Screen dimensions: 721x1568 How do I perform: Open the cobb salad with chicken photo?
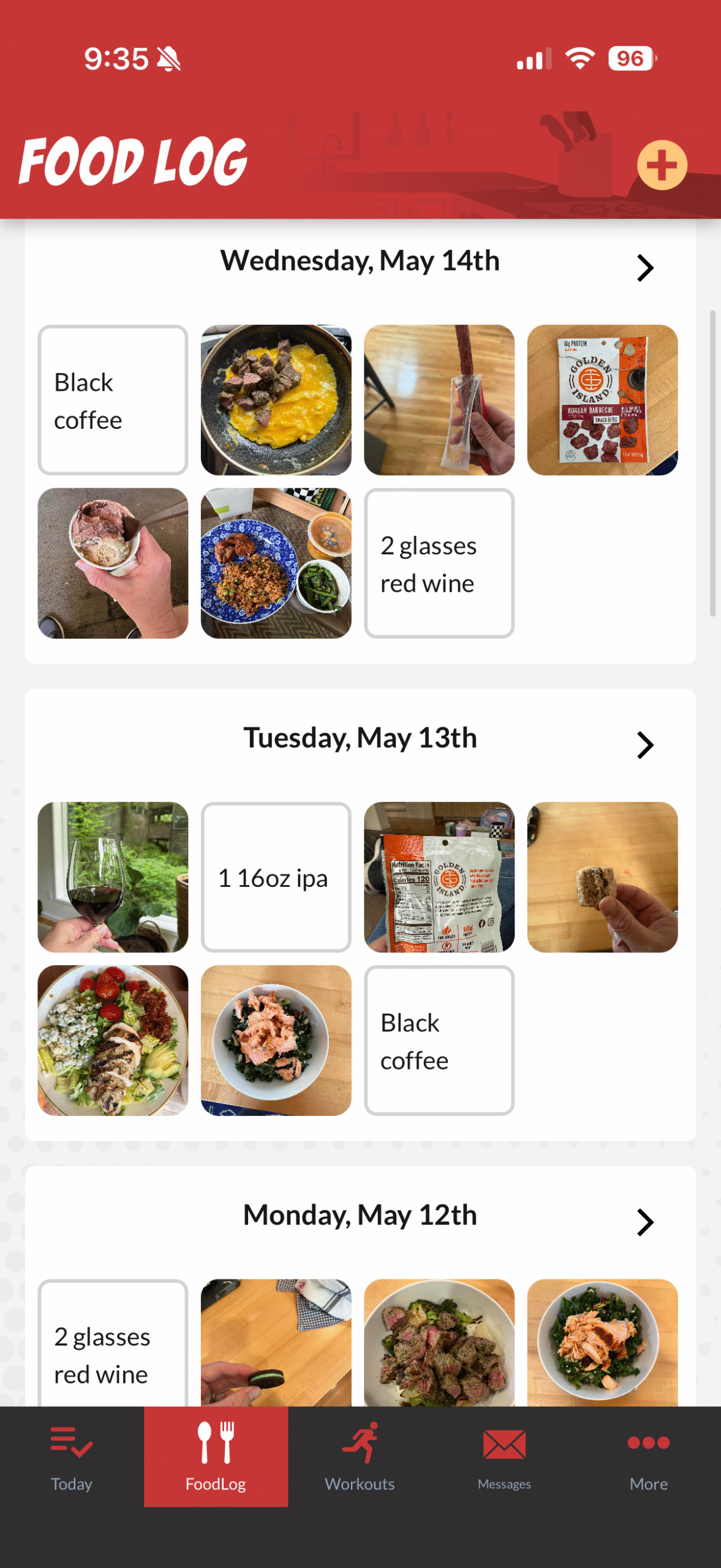[113, 1040]
